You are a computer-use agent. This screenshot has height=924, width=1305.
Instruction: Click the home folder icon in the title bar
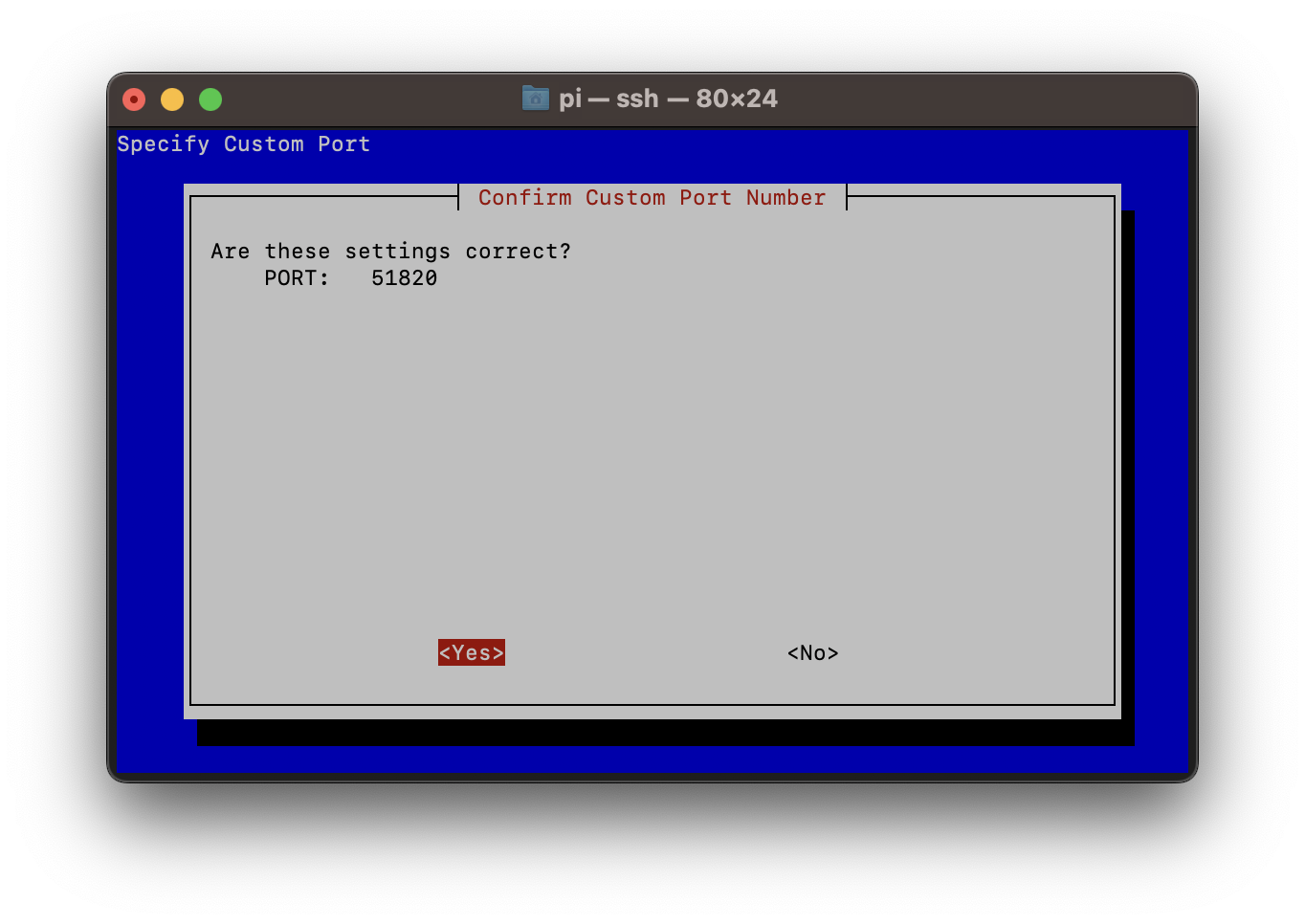[x=536, y=98]
